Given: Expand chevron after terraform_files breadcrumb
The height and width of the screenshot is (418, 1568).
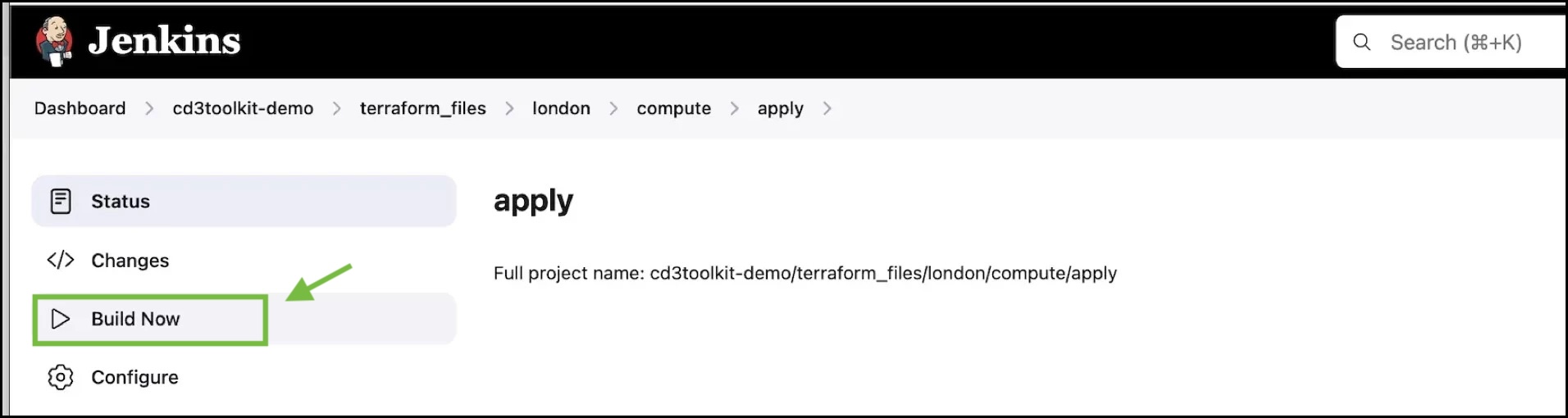Looking at the screenshot, I should pyautogui.click(x=509, y=108).
